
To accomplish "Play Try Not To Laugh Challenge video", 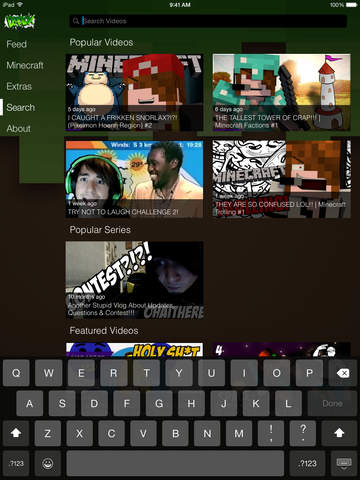I will [134, 179].
